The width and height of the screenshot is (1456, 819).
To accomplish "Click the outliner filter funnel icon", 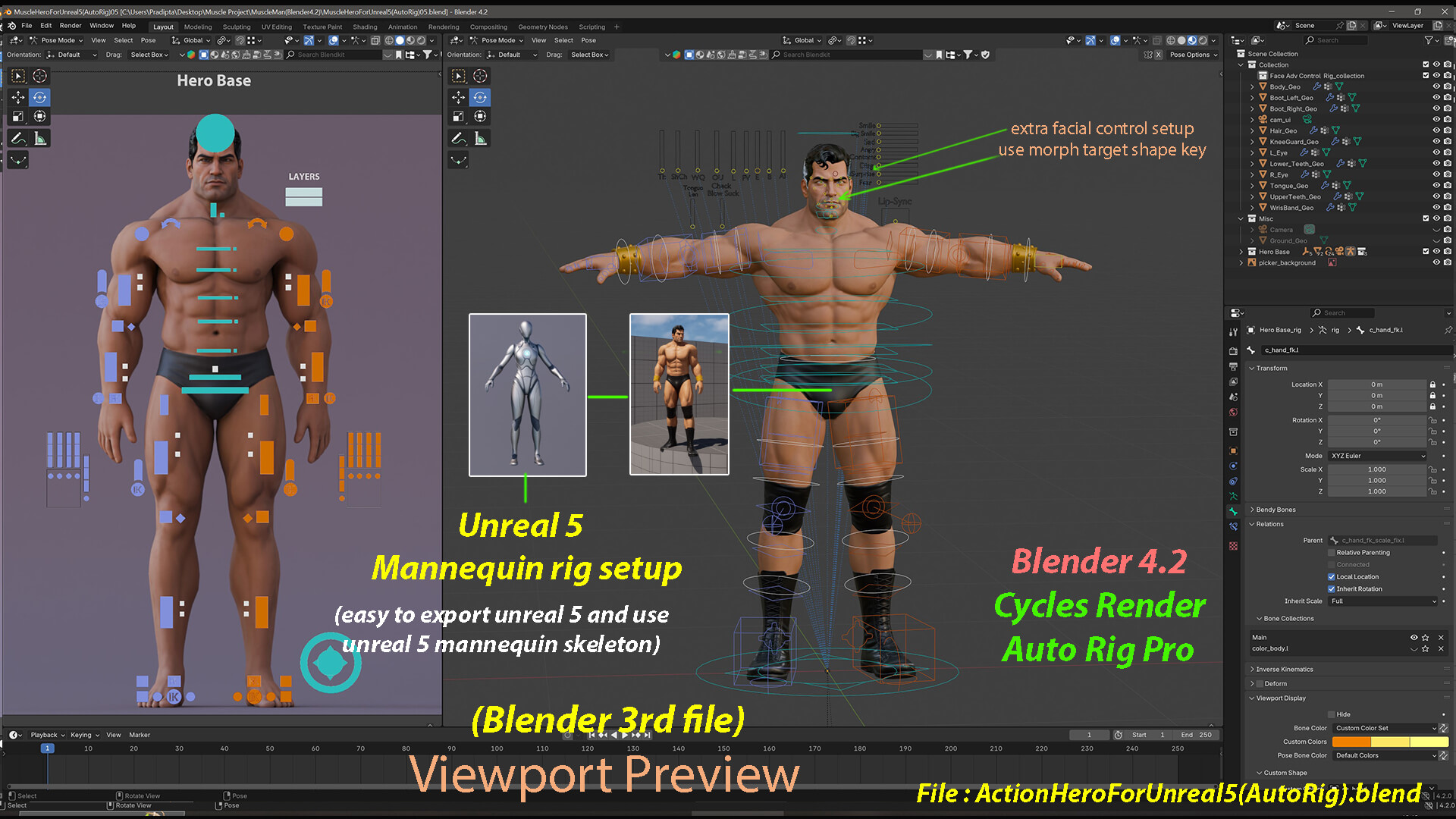I will pyautogui.click(x=1429, y=40).
